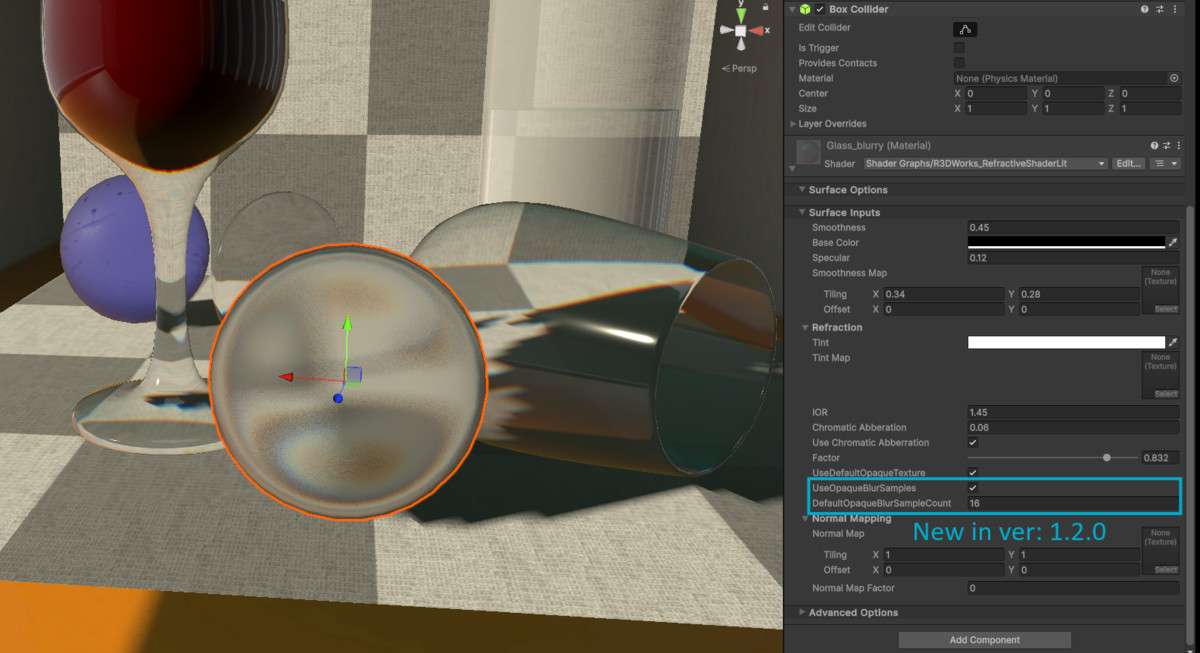Click the Edit Collider button icon
1200x653 pixels.
point(965,29)
